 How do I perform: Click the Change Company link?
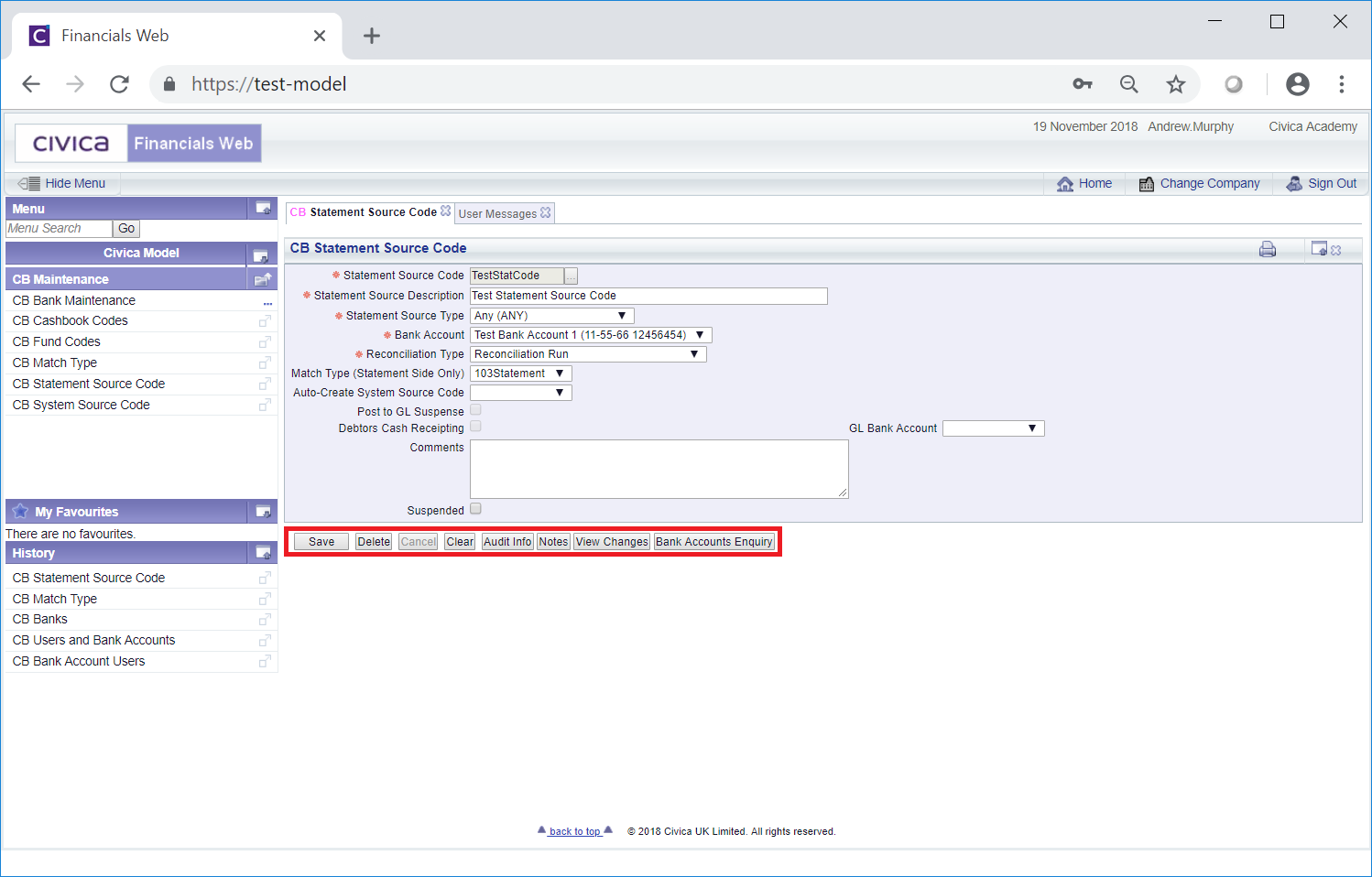1199,183
